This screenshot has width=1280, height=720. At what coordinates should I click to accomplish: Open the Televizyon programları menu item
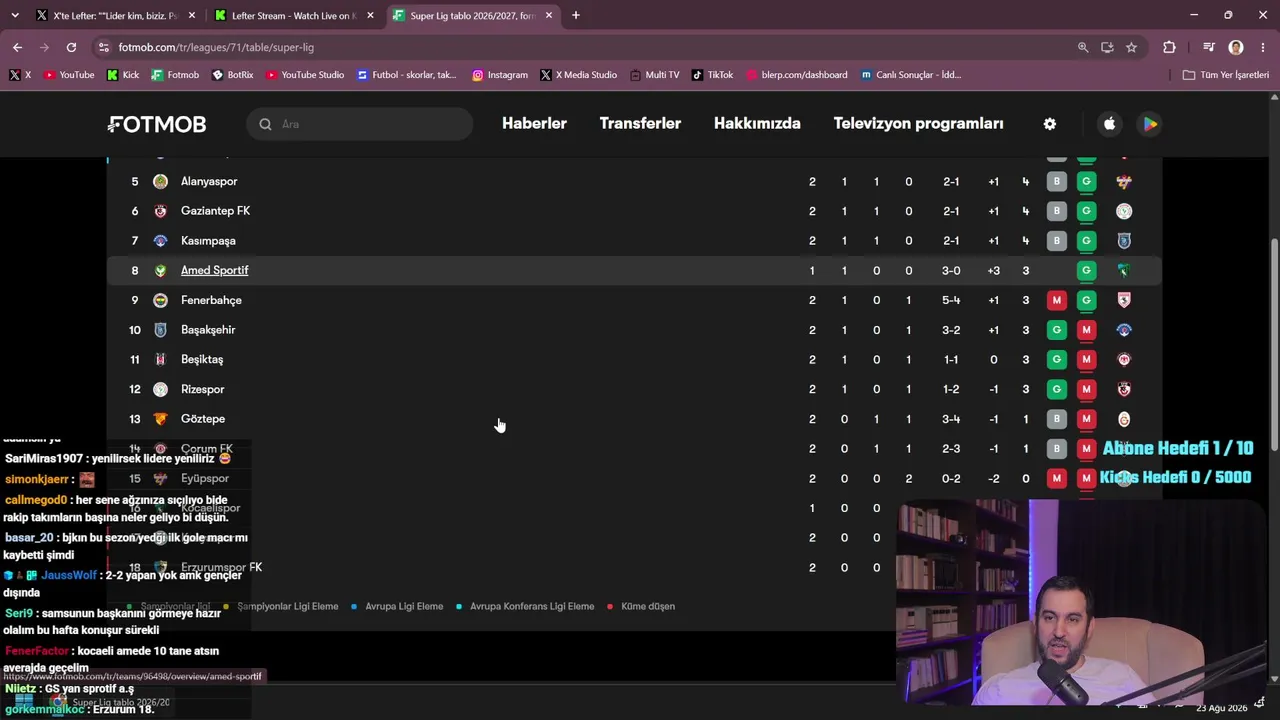pos(918,124)
